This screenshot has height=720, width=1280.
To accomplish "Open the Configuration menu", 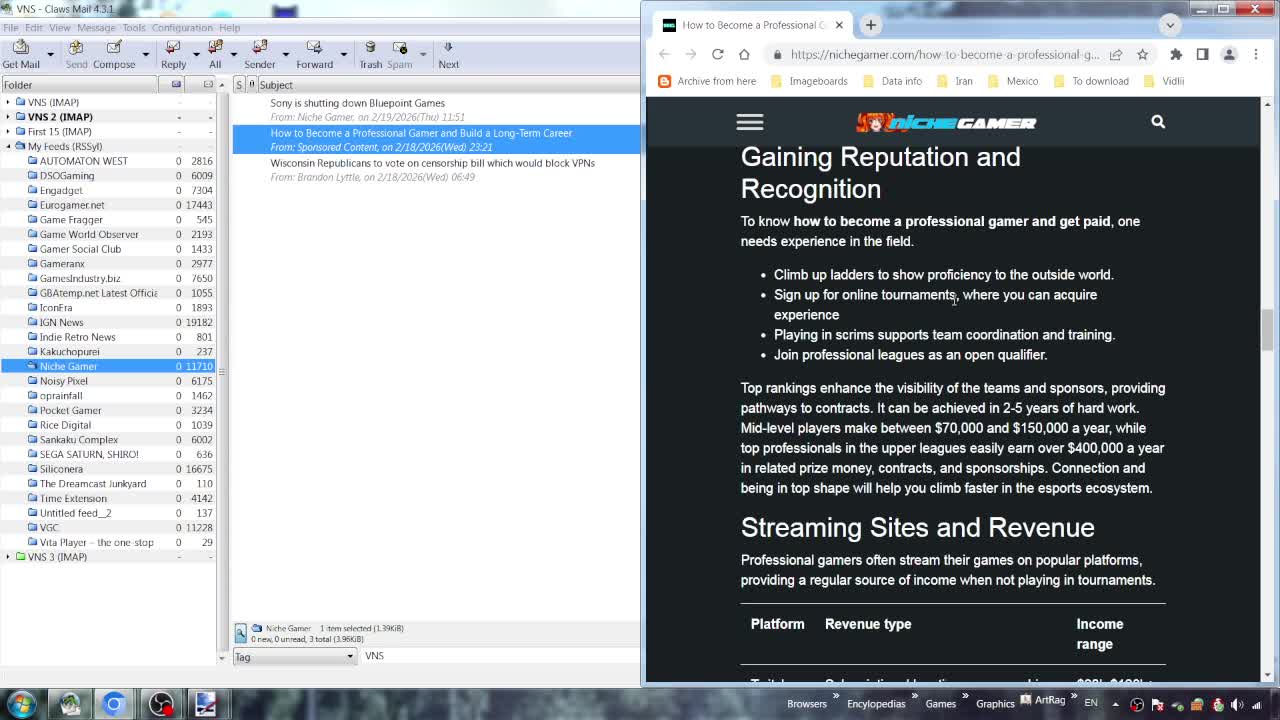I will click(x=182, y=28).
